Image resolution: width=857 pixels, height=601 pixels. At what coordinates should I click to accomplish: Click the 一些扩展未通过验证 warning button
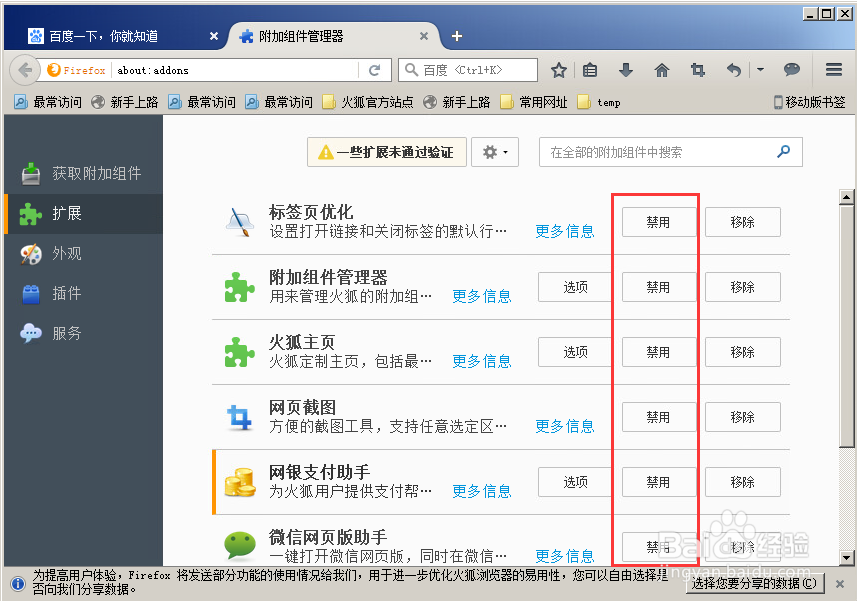pos(387,152)
